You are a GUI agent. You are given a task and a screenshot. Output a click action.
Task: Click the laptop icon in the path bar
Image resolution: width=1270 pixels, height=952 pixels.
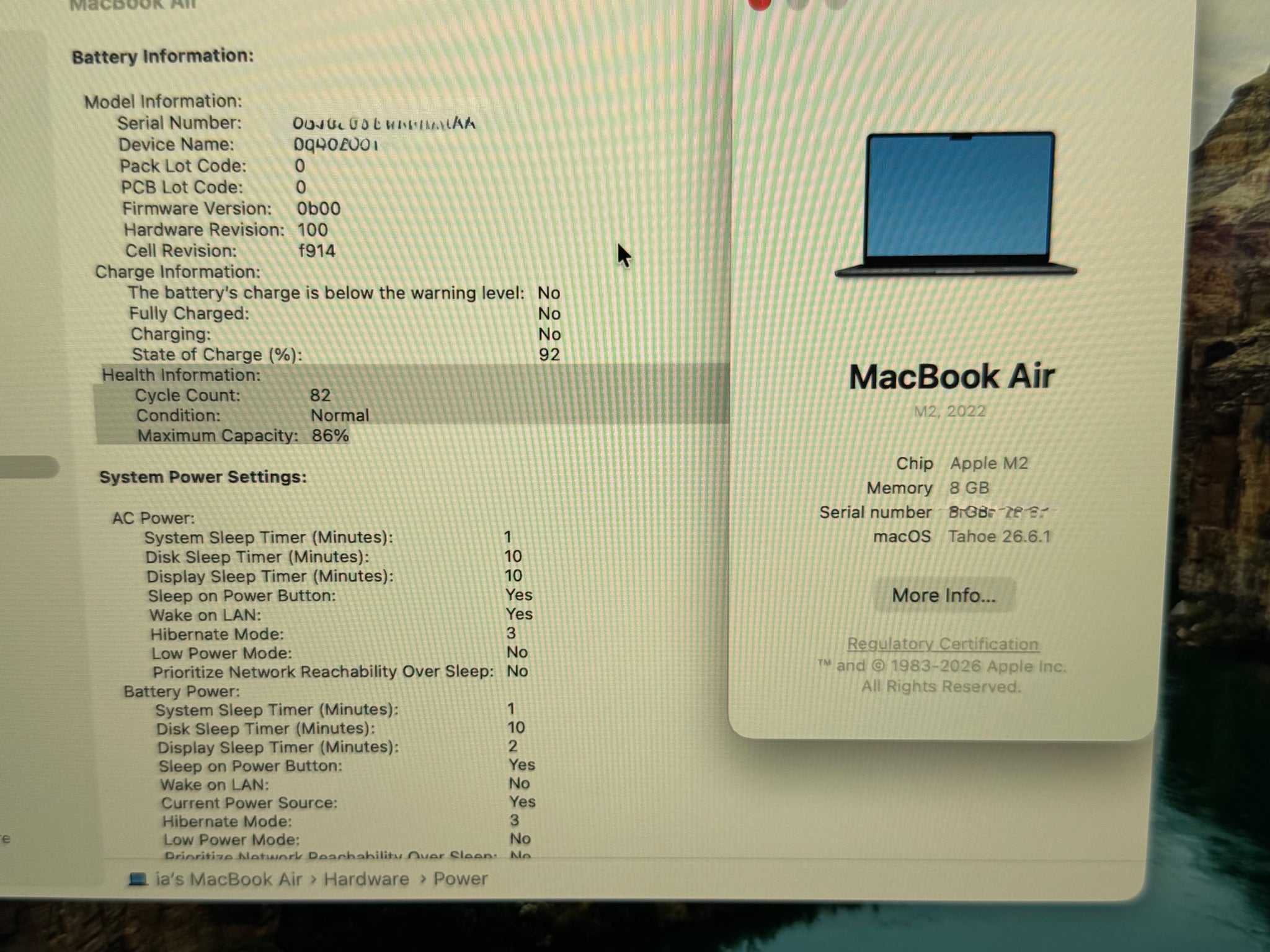(138, 879)
